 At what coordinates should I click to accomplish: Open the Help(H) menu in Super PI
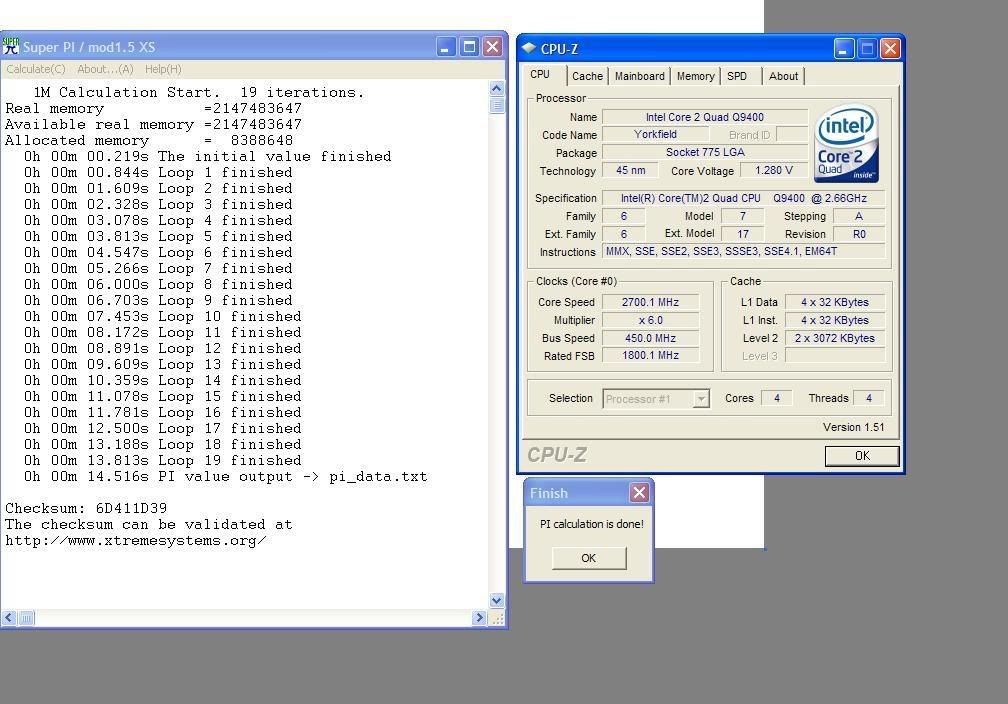pyautogui.click(x=163, y=69)
